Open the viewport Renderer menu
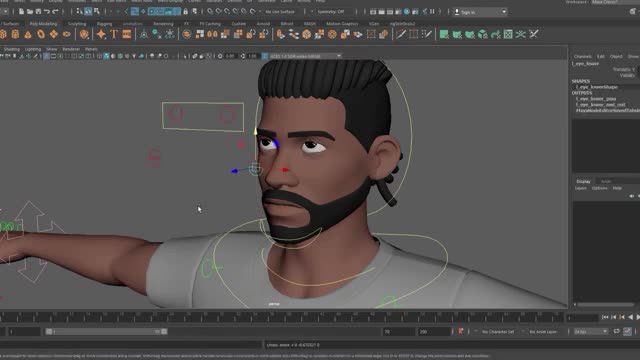The width and height of the screenshot is (640, 360). pos(71,49)
